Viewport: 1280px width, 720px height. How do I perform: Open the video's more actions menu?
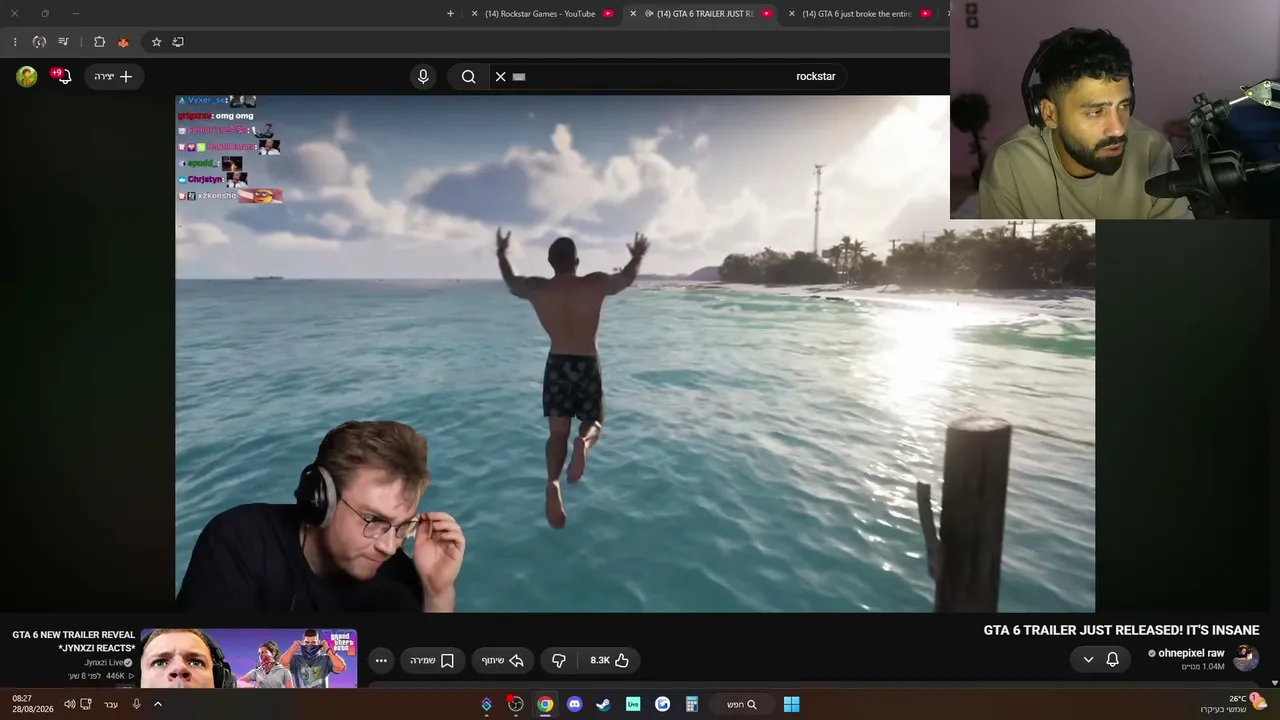click(x=381, y=660)
